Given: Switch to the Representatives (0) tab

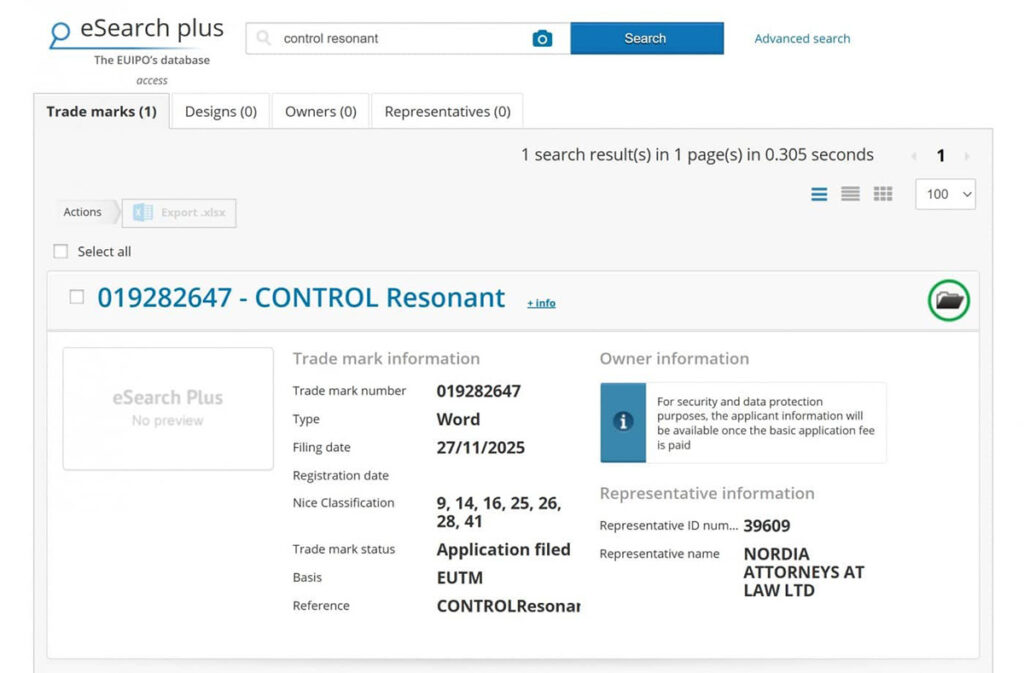Looking at the screenshot, I should [447, 112].
